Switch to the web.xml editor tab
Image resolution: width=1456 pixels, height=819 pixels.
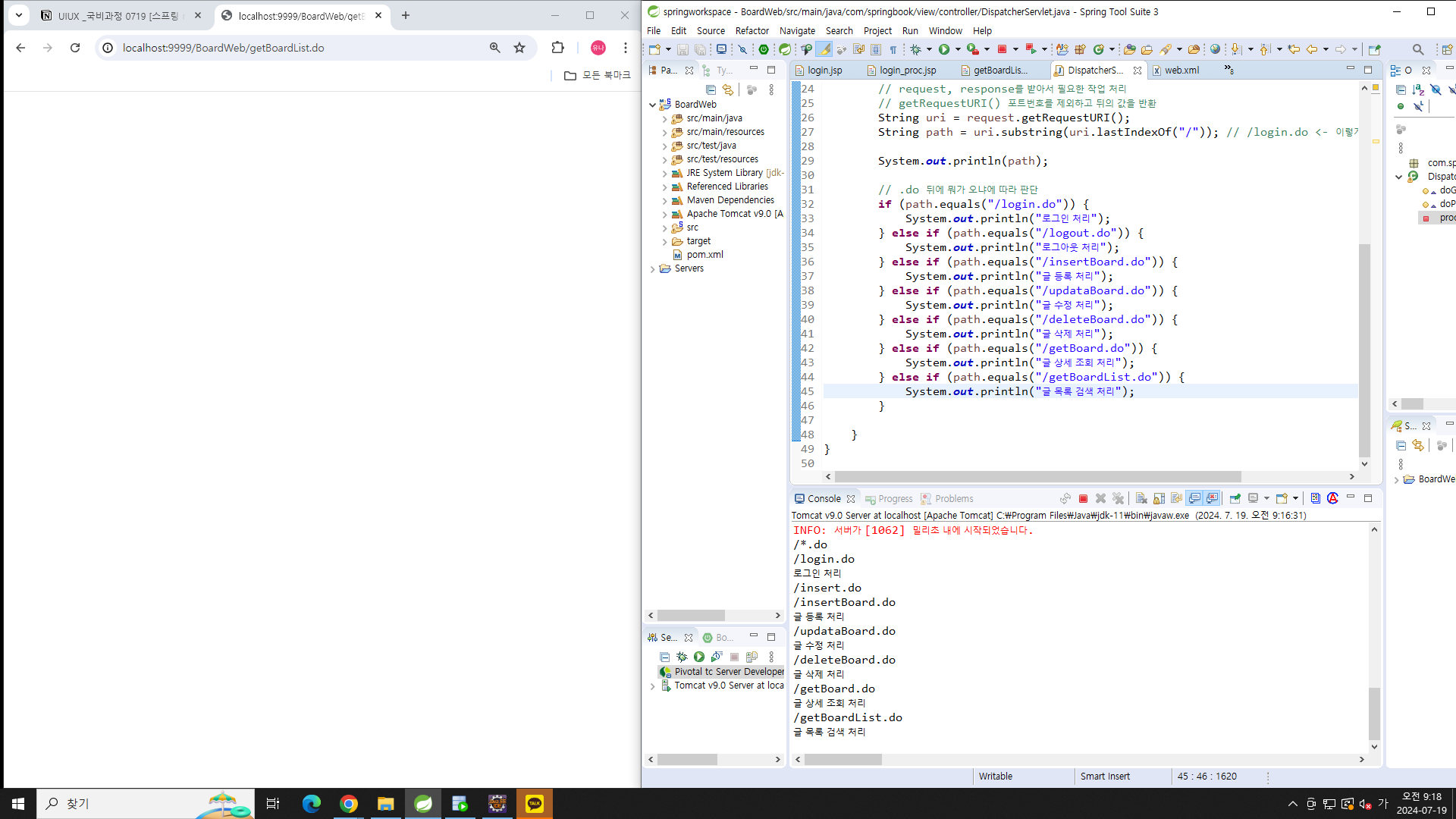pos(1181,70)
